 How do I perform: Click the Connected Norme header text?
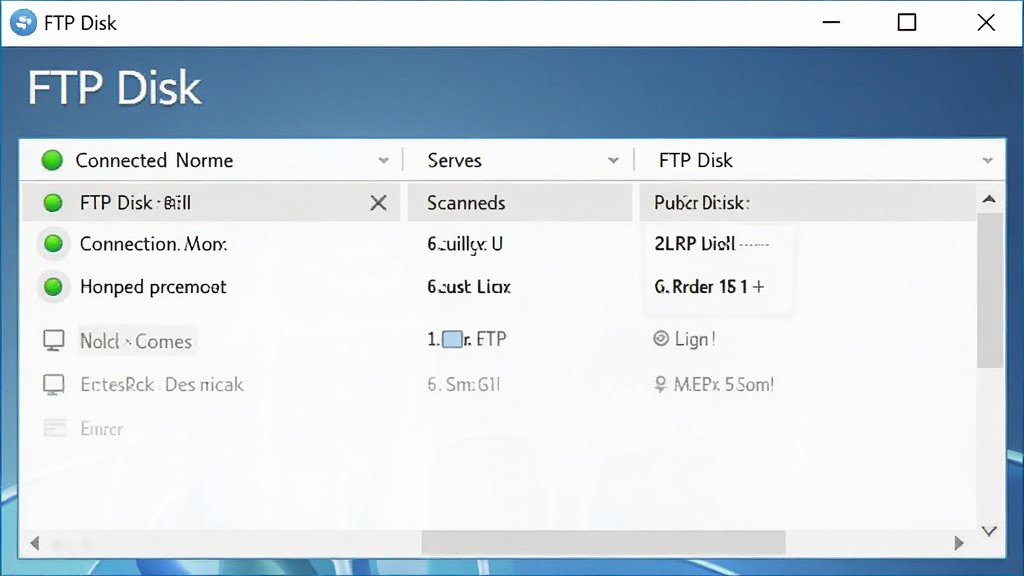(154, 161)
